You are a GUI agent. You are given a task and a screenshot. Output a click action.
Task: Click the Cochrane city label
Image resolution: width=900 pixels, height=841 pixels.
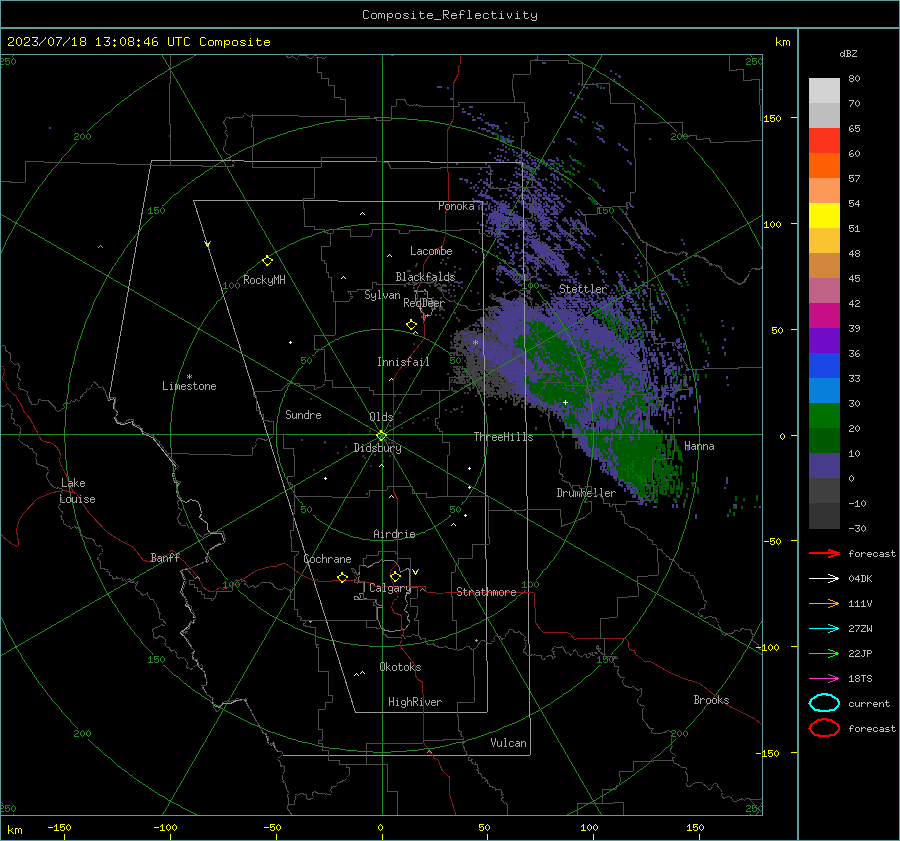[x=327, y=559]
